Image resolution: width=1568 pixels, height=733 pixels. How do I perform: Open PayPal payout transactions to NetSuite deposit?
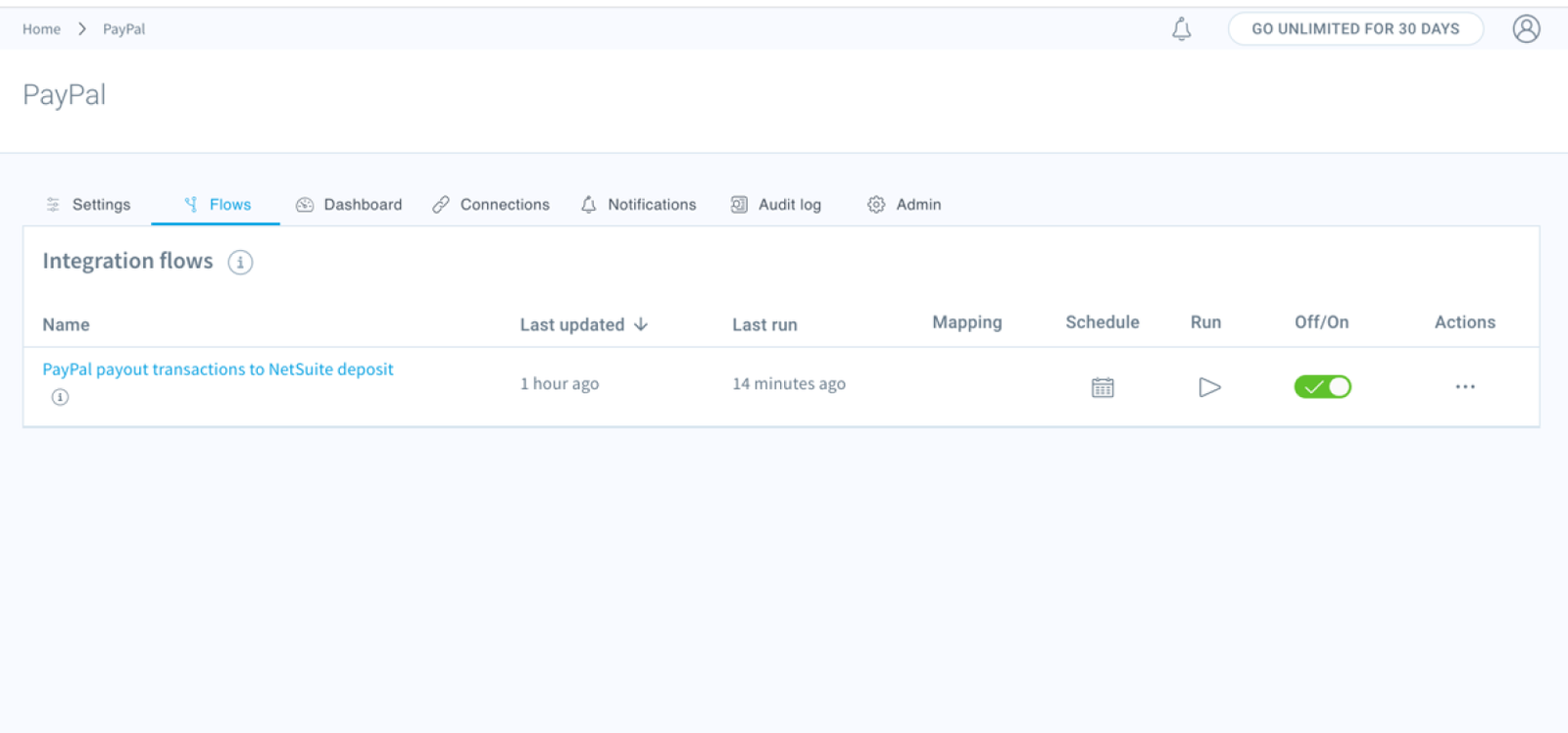pyautogui.click(x=218, y=369)
